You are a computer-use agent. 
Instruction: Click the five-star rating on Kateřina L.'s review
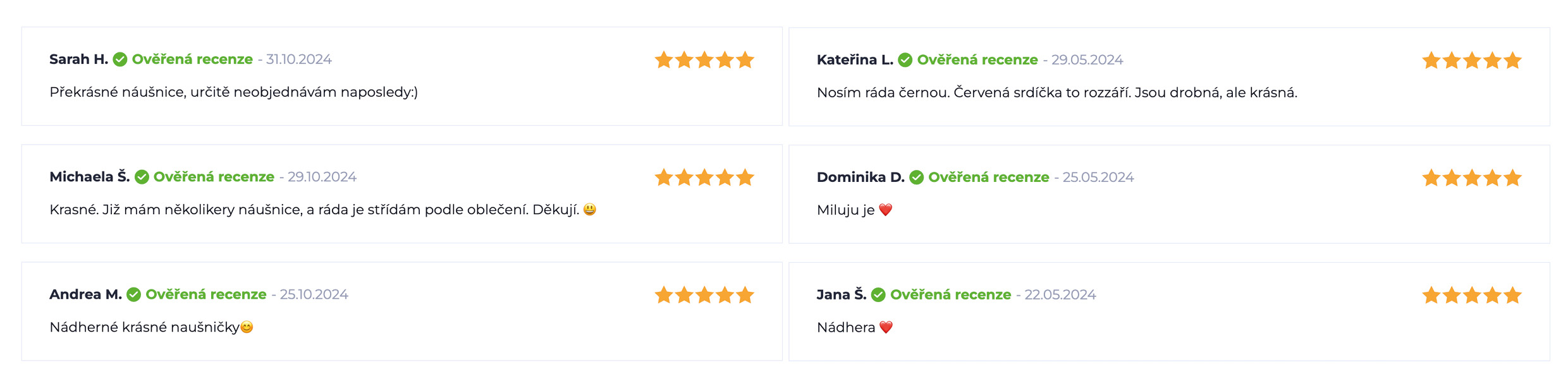[x=1472, y=61]
